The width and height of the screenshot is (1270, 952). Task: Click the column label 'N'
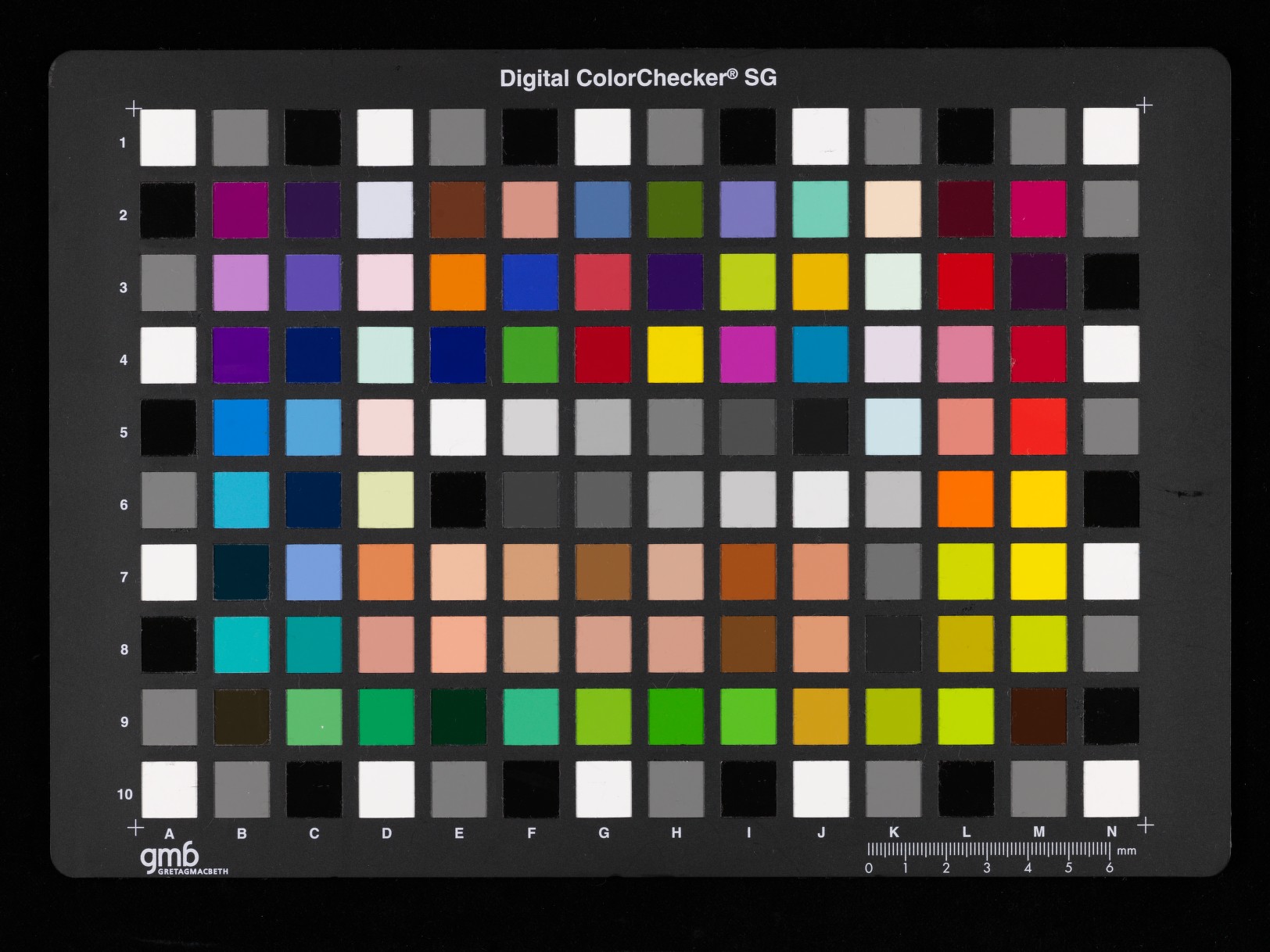tap(1111, 832)
